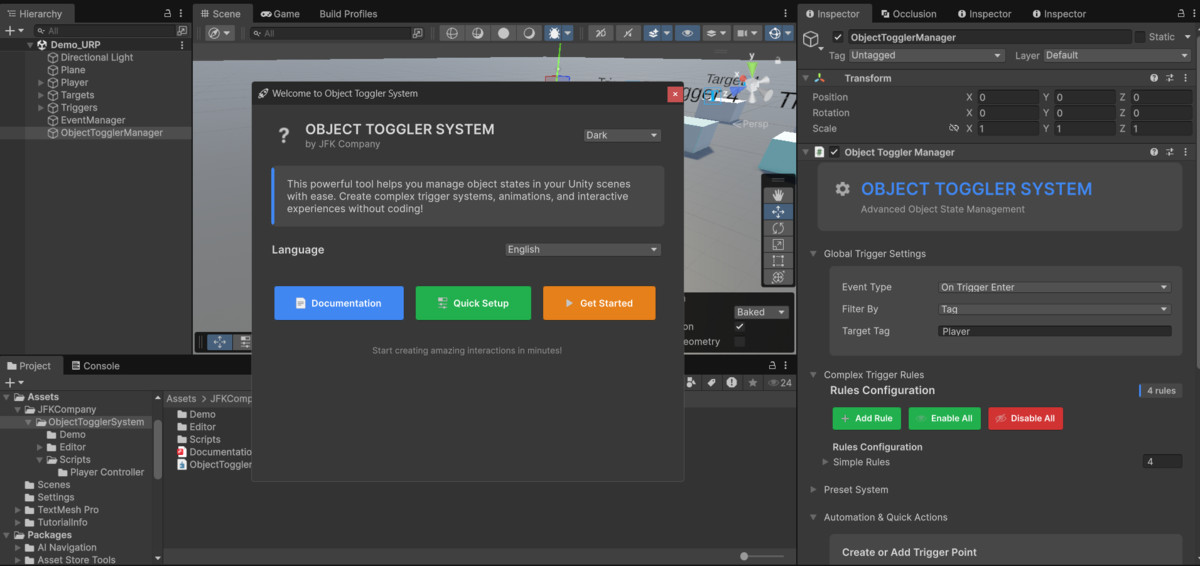Toggle the ObjectTogglerManager active checkbox

pyautogui.click(x=838, y=37)
